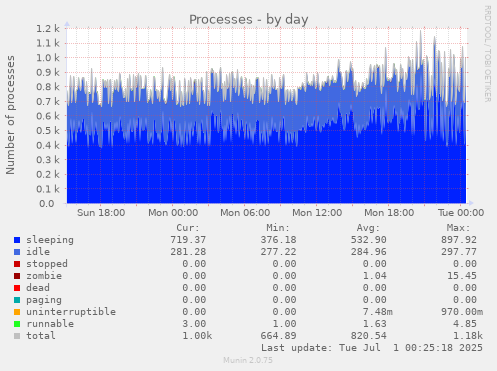Click the 'Number of processes' axis label
497x371 pixels.
coord(10,115)
